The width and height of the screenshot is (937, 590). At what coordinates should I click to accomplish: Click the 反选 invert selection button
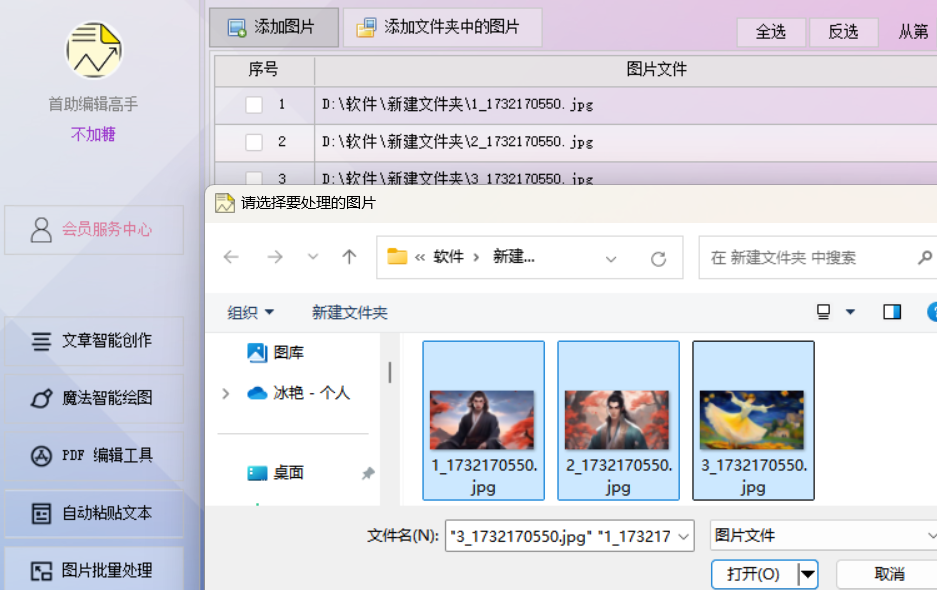[843, 32]
